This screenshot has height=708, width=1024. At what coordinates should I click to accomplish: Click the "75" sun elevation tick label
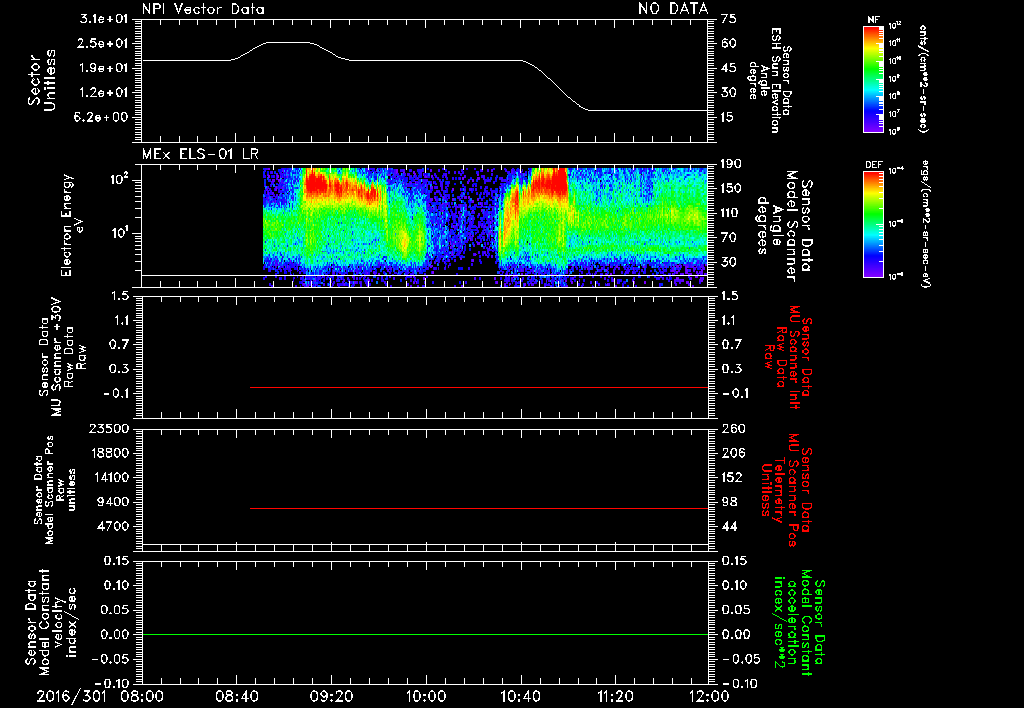click(729, 19)
